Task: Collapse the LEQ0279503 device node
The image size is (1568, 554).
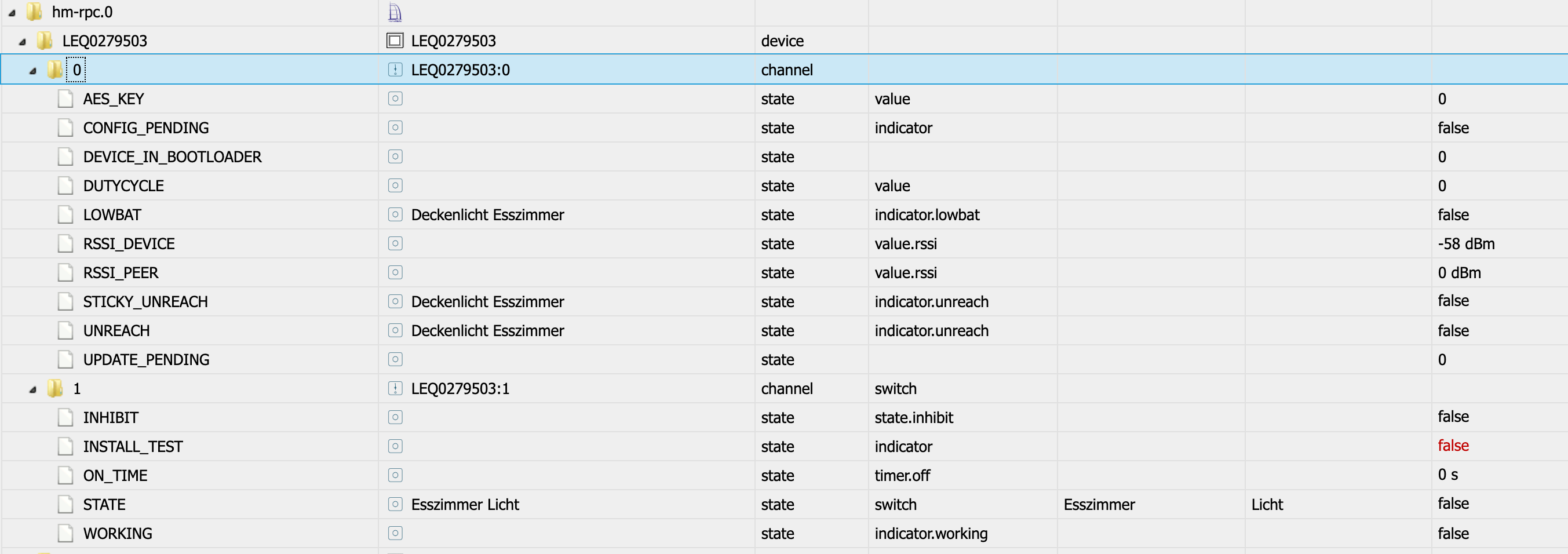Action: (x=23, y=42)
